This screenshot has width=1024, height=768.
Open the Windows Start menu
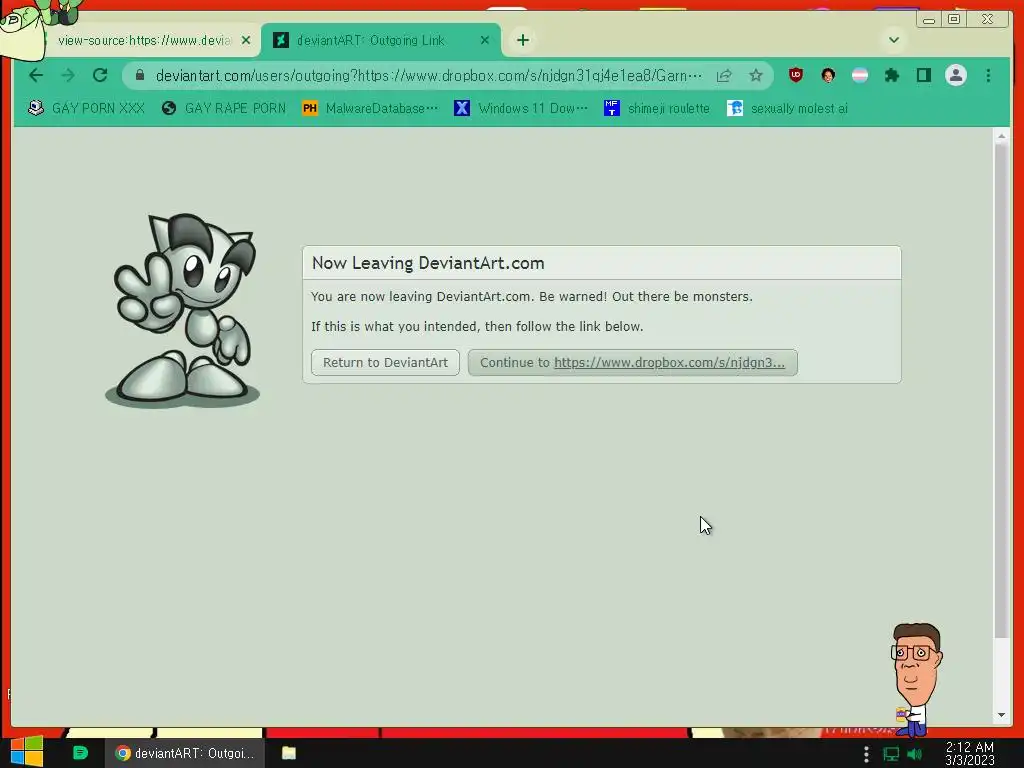[26, 752]
